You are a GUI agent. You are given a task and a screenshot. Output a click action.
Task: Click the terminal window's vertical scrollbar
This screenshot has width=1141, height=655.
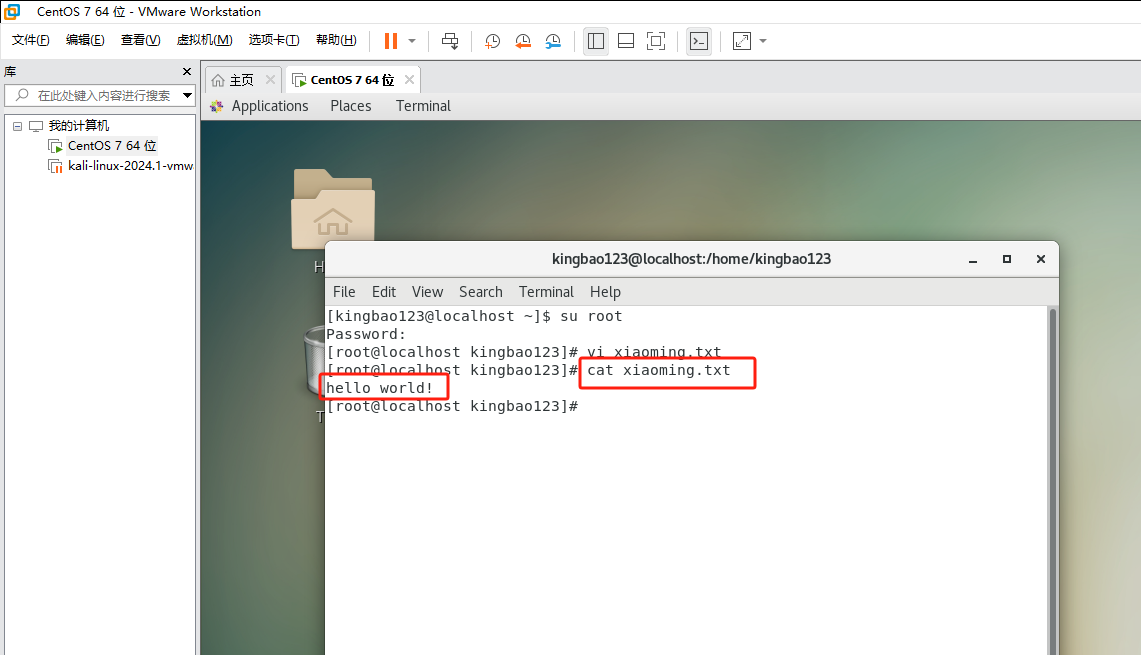(1052, 480)
